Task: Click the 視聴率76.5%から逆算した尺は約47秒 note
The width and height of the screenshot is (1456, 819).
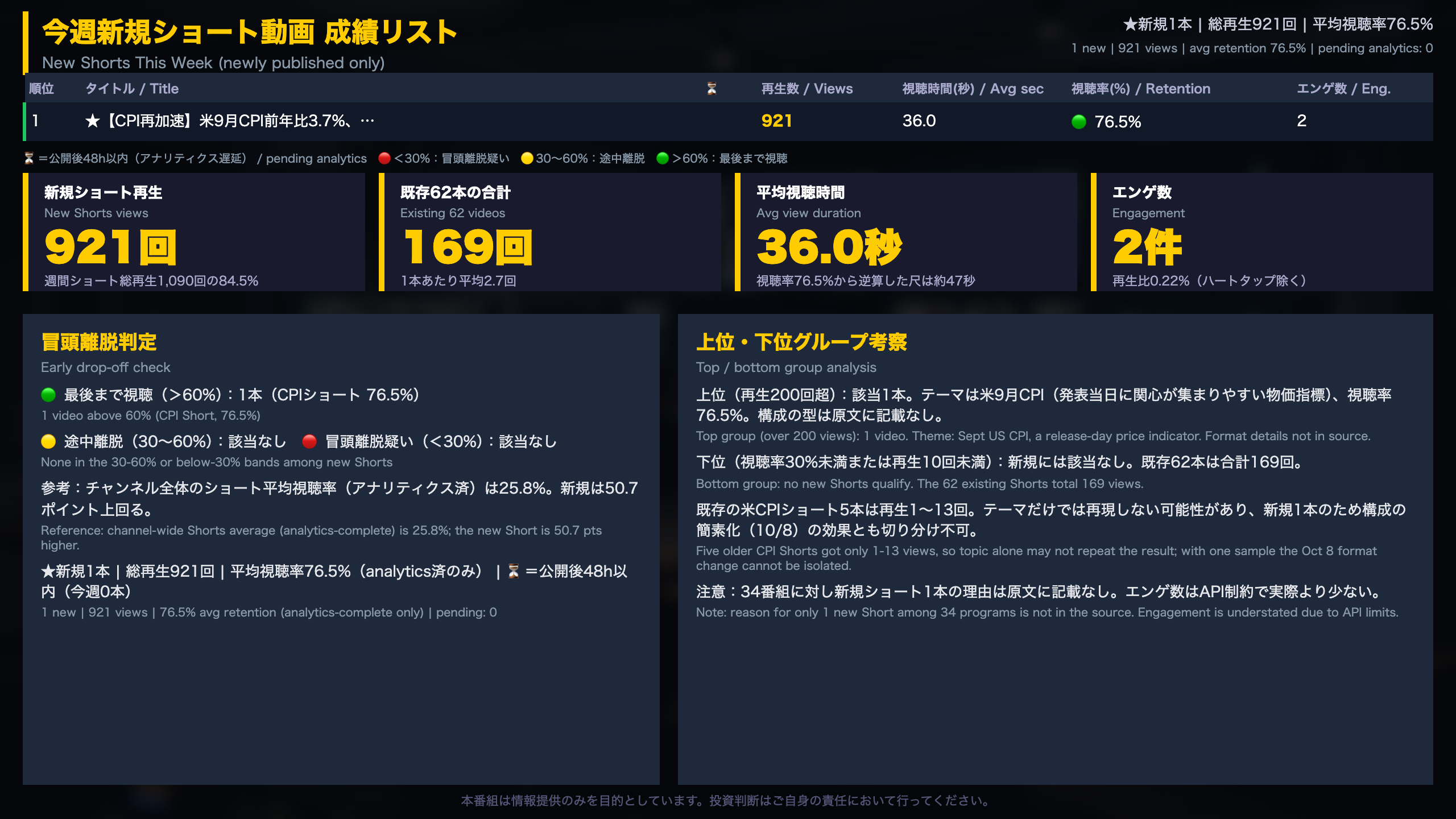Action: point(866,280)
